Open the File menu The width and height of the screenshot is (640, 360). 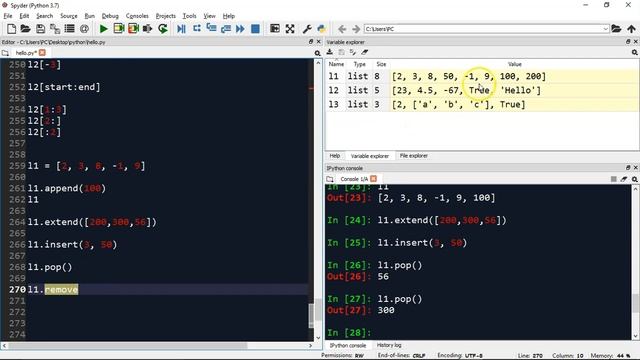[x=8, y=16]
